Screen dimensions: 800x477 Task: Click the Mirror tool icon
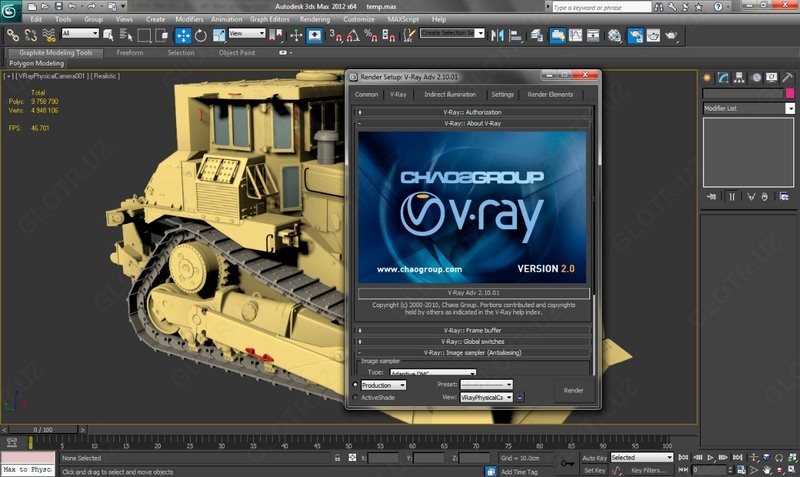pyautogui.click(x=497, y=35)
